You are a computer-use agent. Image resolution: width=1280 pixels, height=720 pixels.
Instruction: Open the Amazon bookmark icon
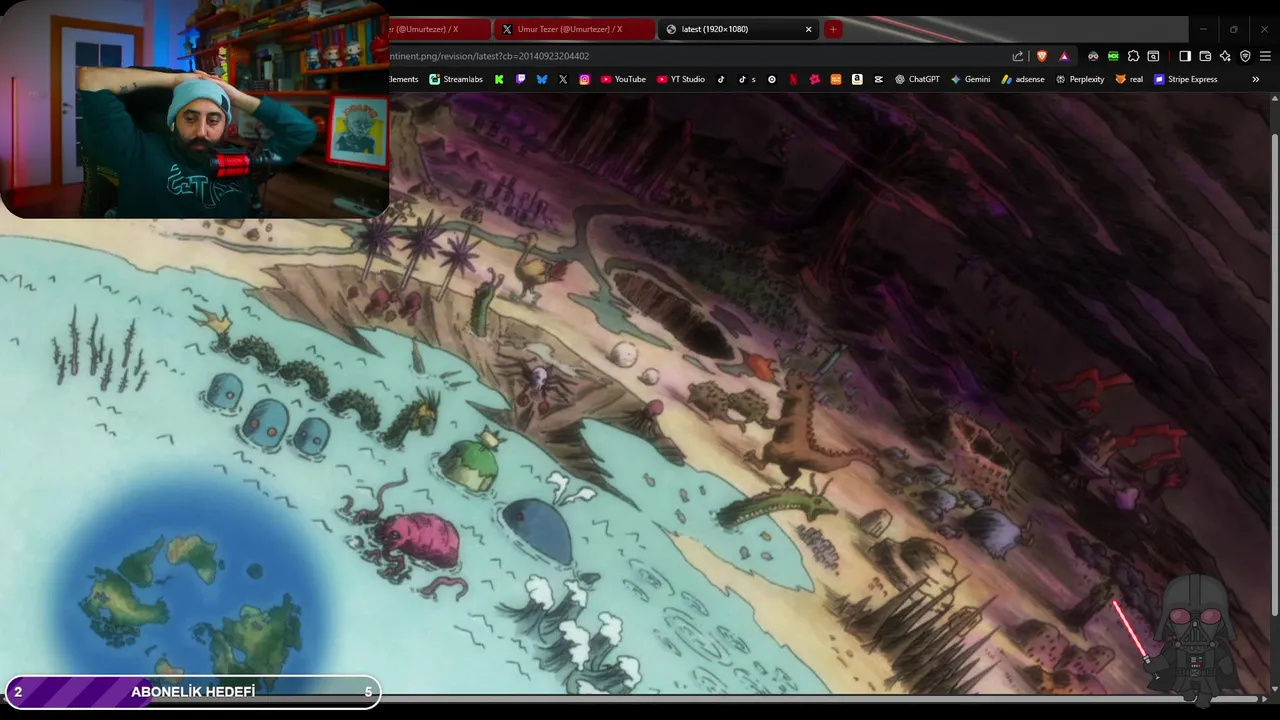click(x=857, y=79)
